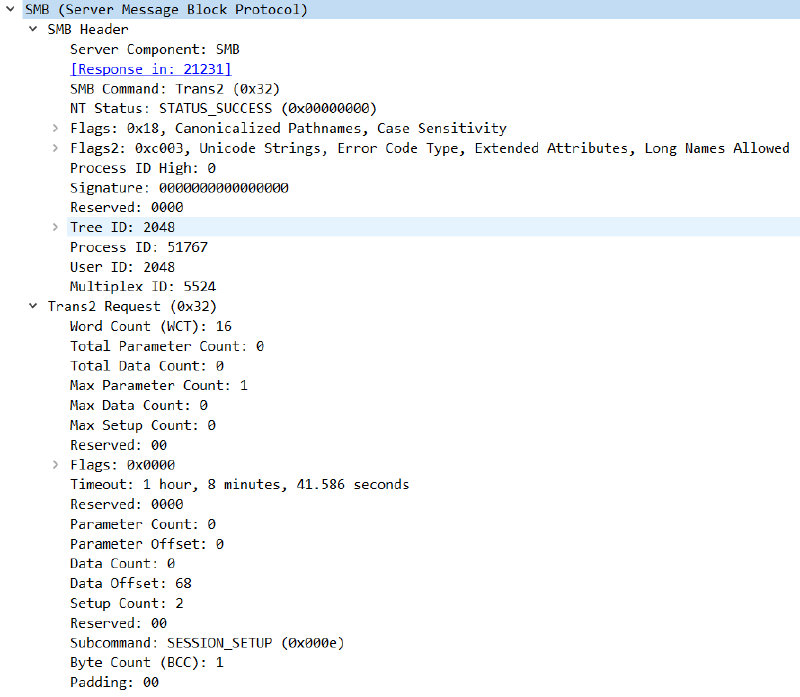The height and width of the screenshot is (697, 800).
Task: Expand the Flags: 0x0000 field
Action: (x=55, y=465)
